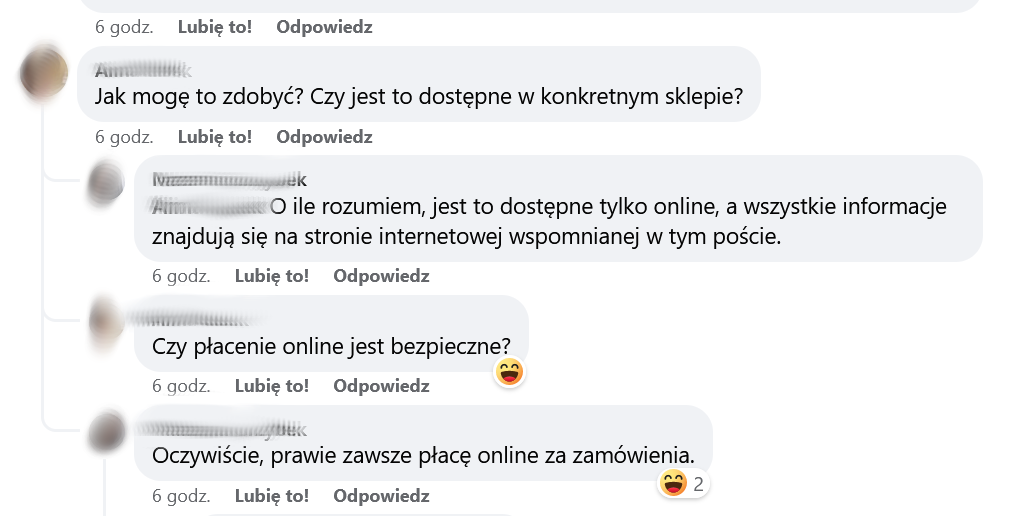The image size is (1020, 516).
Task: Reply to the 'Jak mogę to zdobyć' comment
Action: 324,137
